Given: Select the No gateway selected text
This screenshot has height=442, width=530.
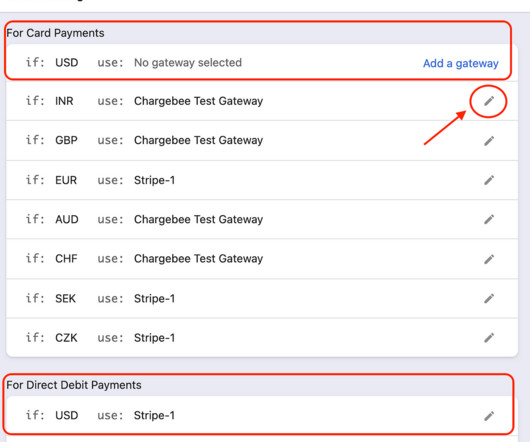Looking at the screenshot, I should (x=188, y=63).
